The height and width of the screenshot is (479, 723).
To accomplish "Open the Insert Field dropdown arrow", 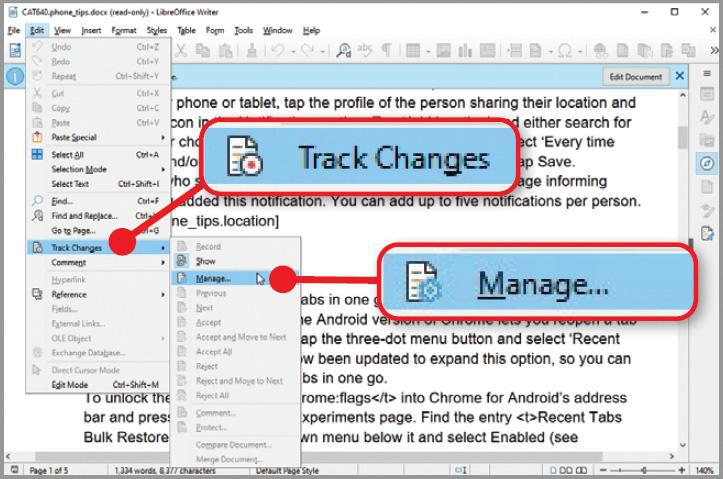I will coord(551,51).
